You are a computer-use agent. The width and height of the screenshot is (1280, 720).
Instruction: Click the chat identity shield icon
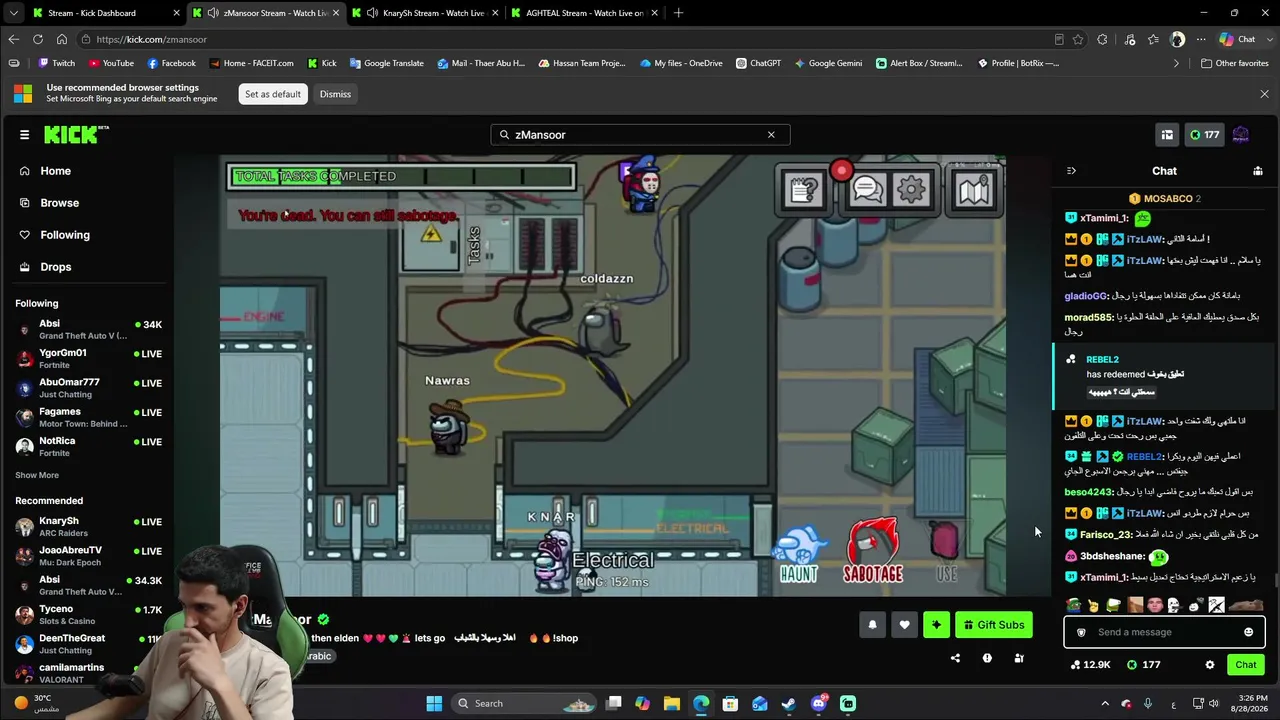click(1080, 632)
